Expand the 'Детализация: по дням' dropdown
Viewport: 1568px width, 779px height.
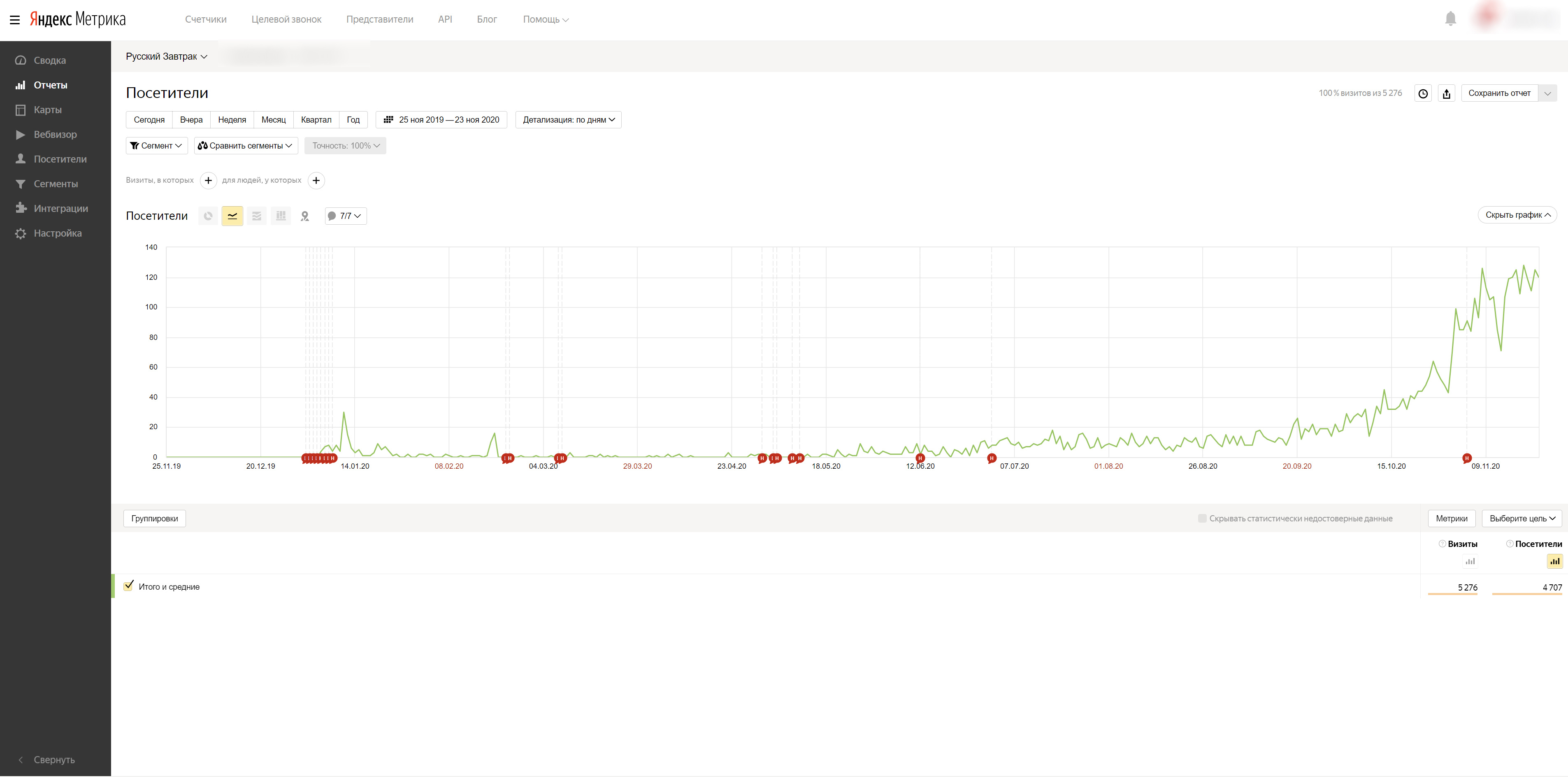[568, 120]
